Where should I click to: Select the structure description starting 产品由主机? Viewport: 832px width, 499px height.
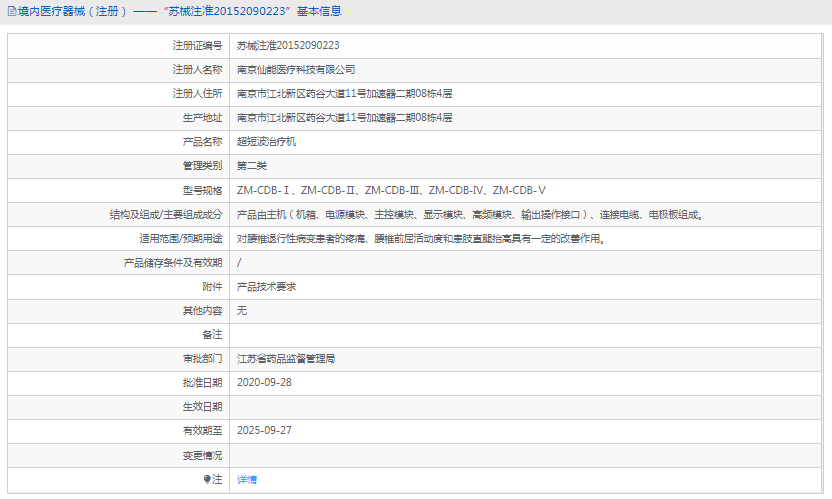tap(470, 214)
